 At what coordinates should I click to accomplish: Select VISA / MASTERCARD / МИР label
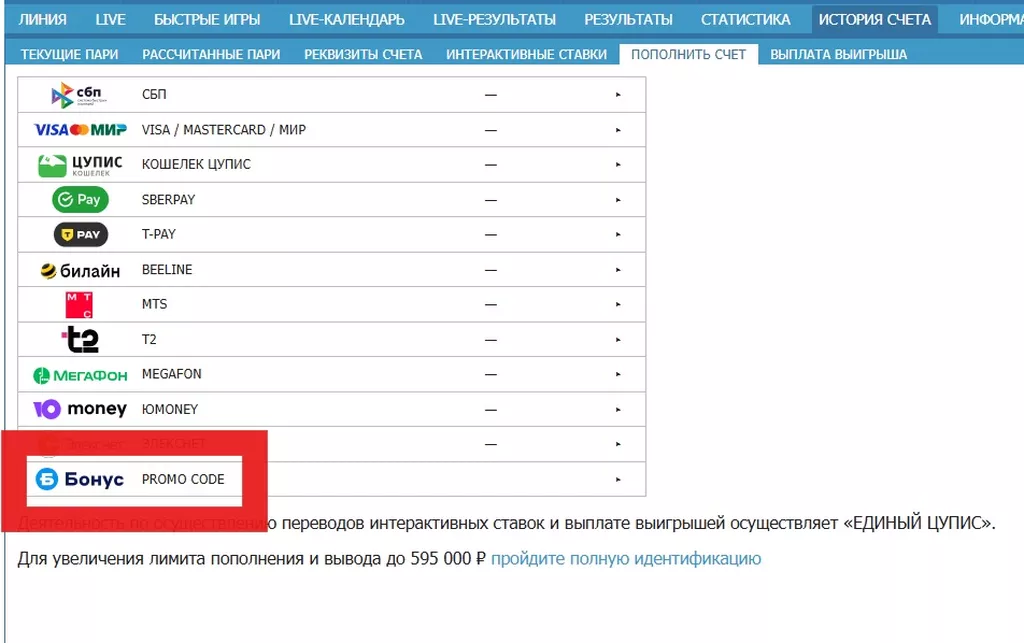[223, 130]
